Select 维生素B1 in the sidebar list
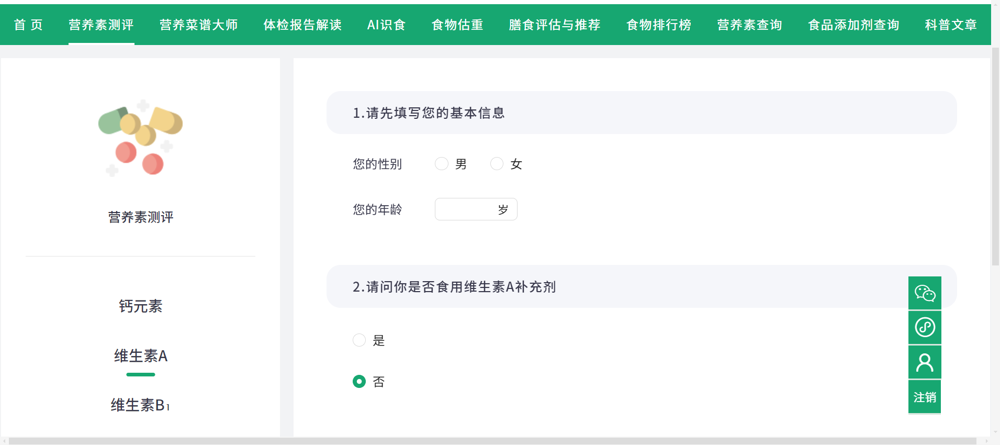 tap(140, 405)
